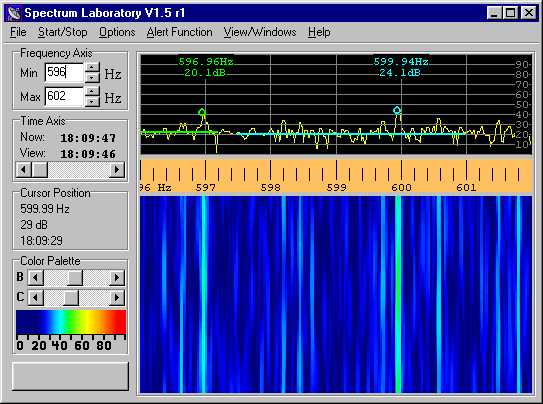Increase Max frequency with the up spinner

click(x=92, y=91)
